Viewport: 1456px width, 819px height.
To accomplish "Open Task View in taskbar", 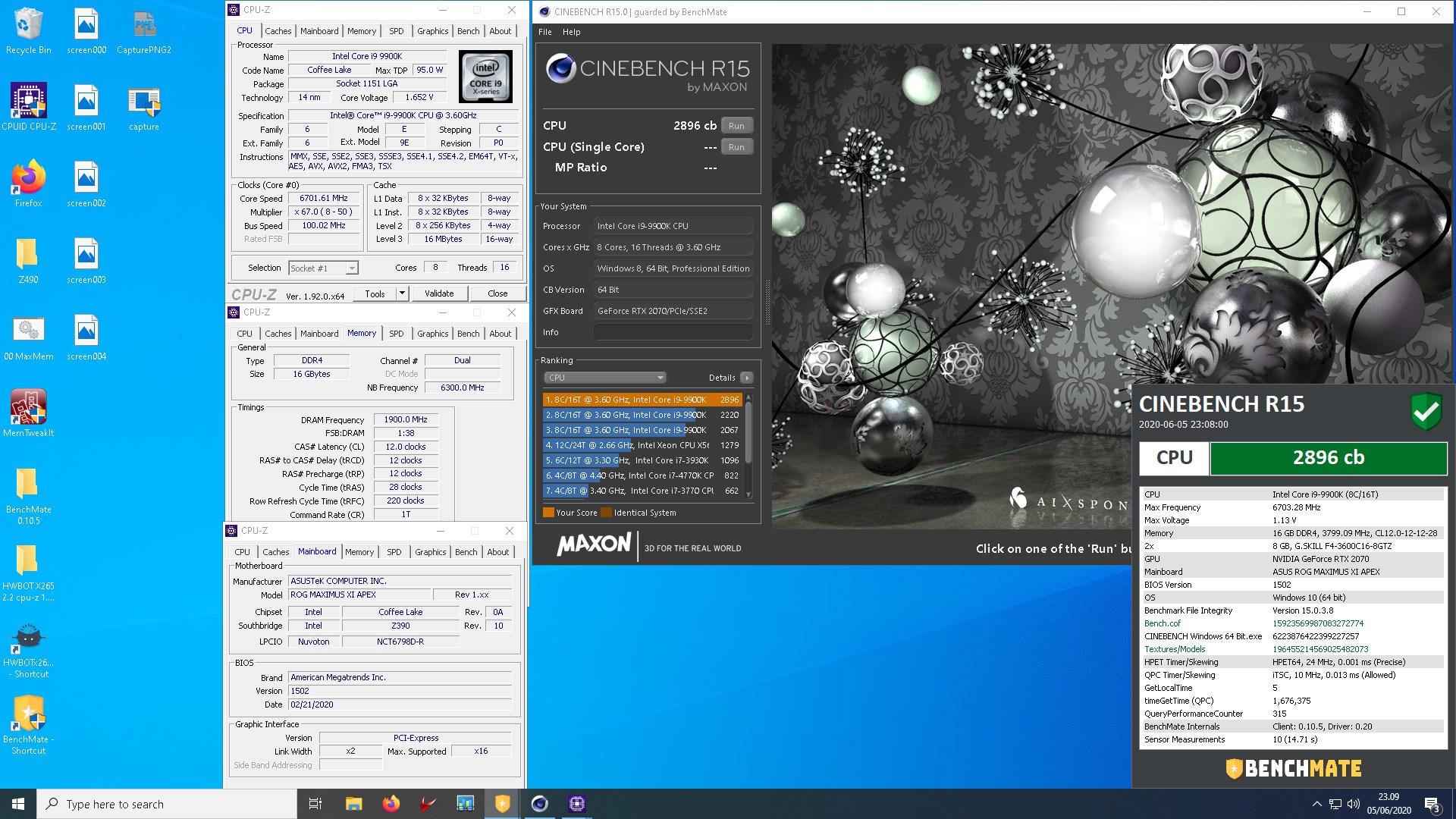I will coord(315,804).
